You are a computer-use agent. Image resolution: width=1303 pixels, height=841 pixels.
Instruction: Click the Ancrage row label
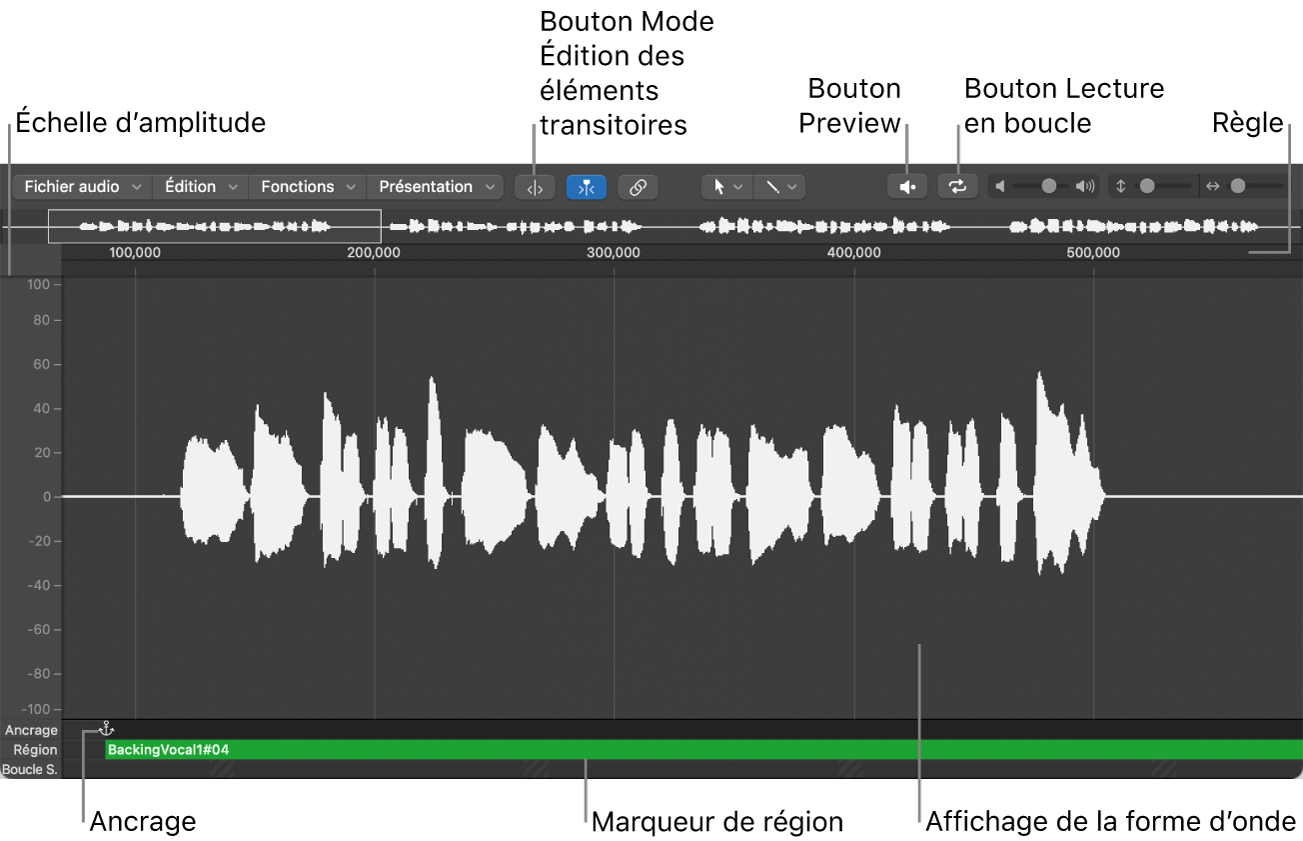31,731
